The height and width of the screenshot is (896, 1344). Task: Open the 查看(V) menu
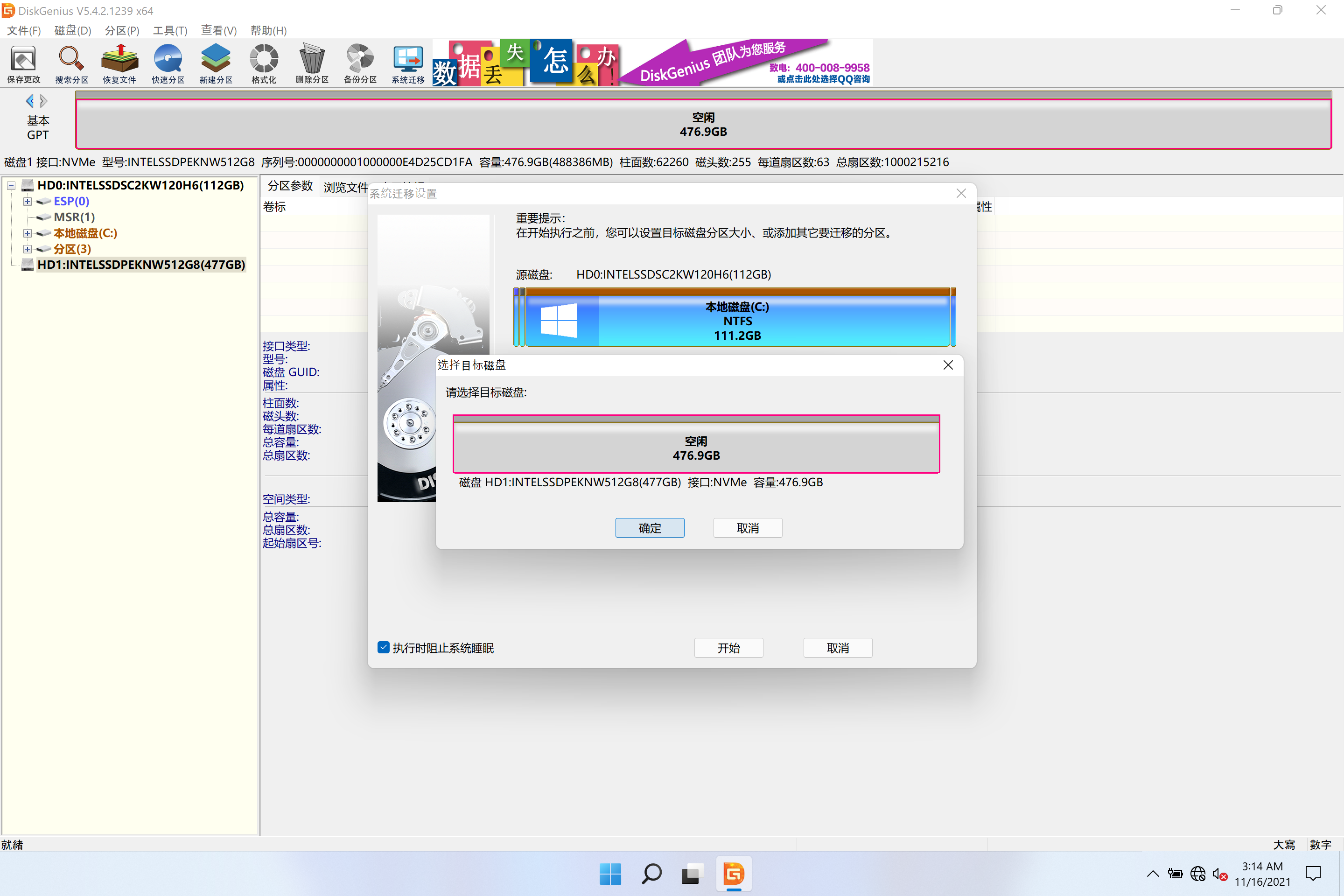pos(218,30)
